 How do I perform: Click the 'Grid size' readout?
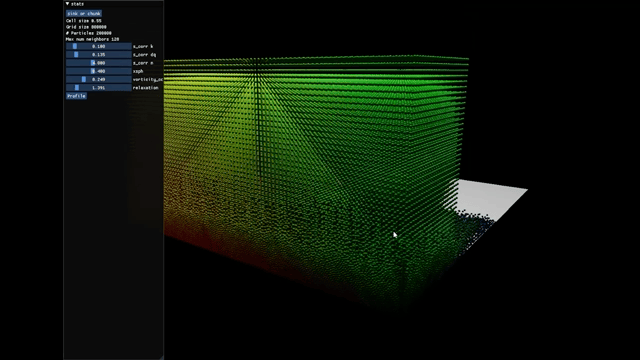pos(86,27)
